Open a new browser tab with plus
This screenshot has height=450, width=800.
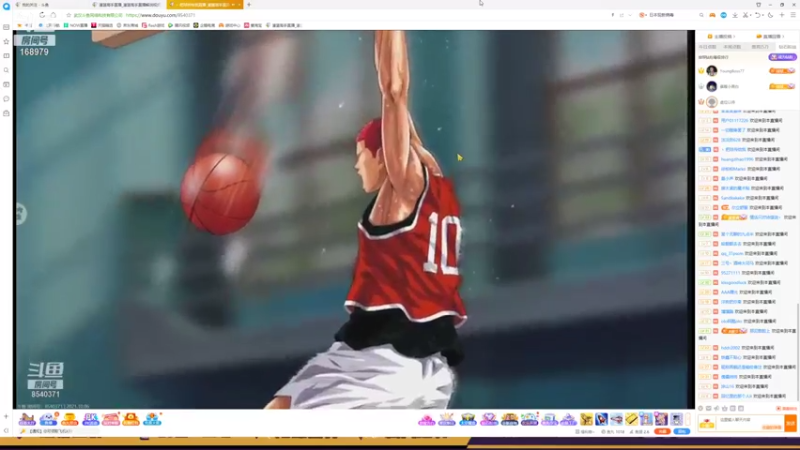click(x=249, y=5)
